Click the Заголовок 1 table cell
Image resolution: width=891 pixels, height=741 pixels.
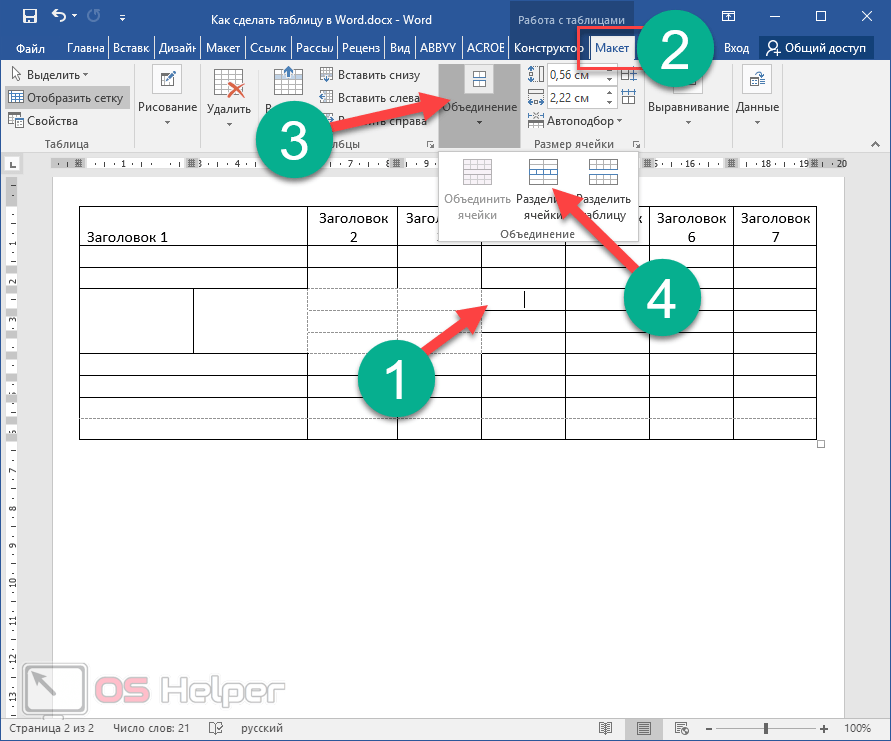point(192,237)
